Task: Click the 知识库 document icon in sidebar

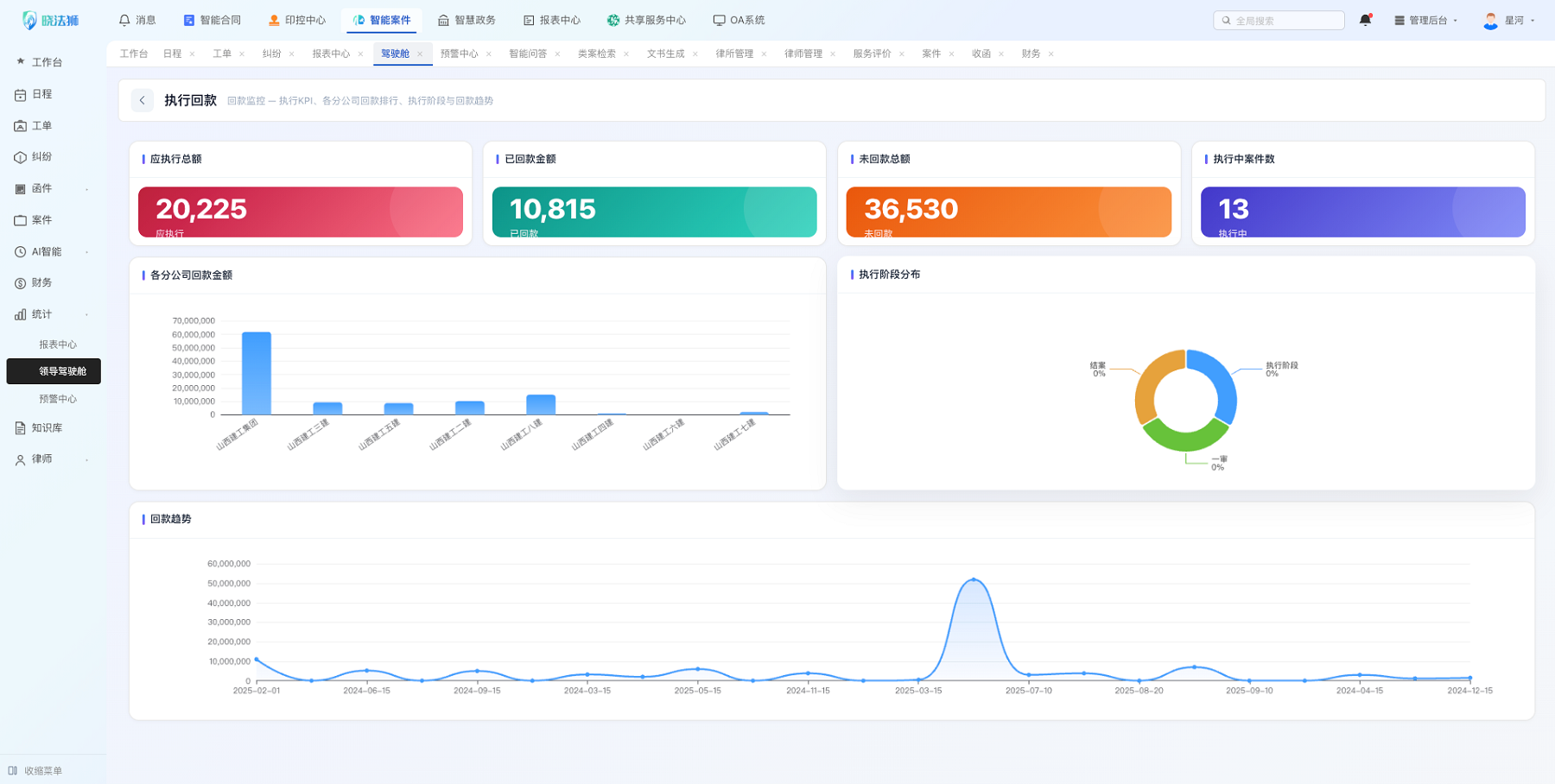Action: 21,428
